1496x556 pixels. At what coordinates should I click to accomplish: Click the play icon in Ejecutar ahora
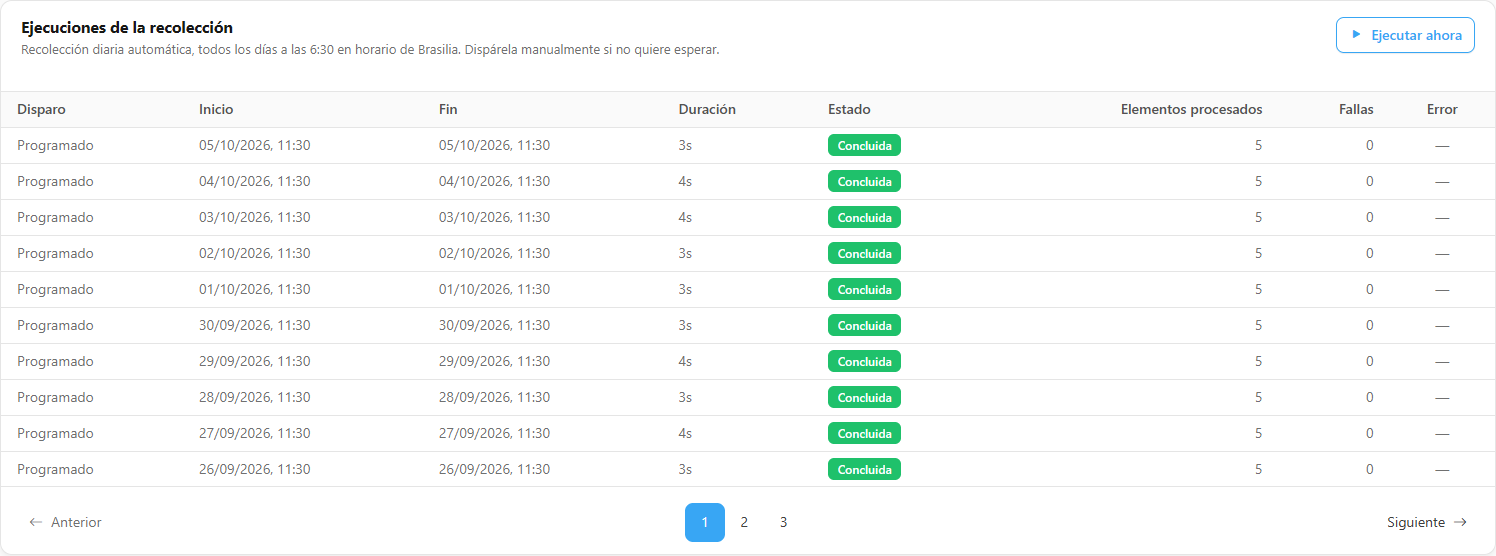click(x=1356, y=35)
